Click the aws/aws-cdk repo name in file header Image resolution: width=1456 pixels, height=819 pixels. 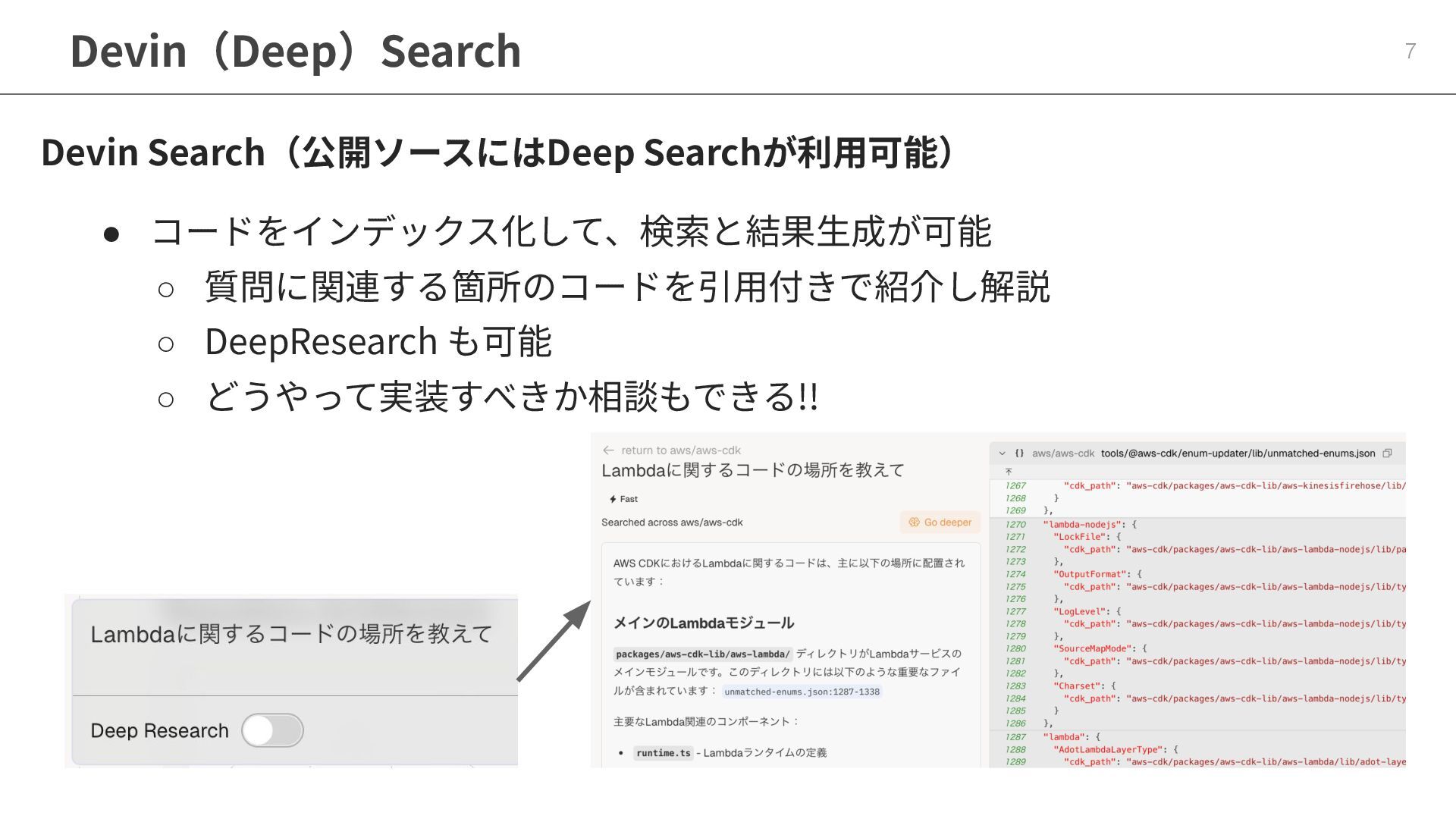(x=1062, y=453)
